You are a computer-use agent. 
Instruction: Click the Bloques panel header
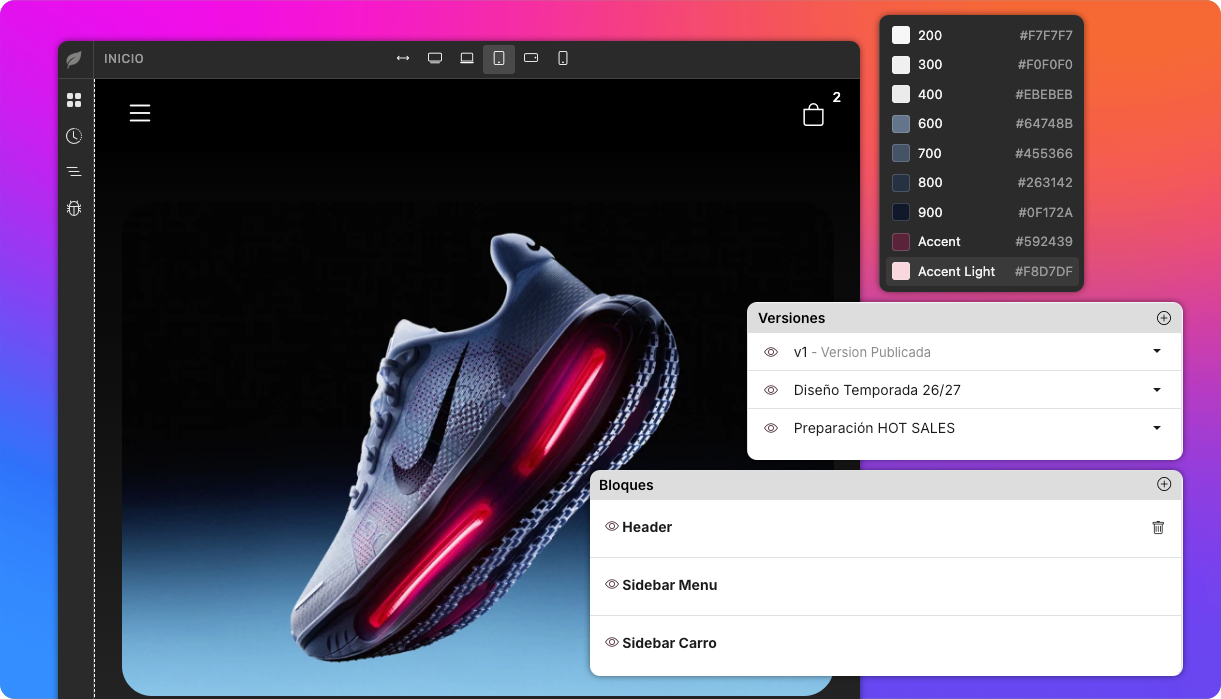(886, 485)
